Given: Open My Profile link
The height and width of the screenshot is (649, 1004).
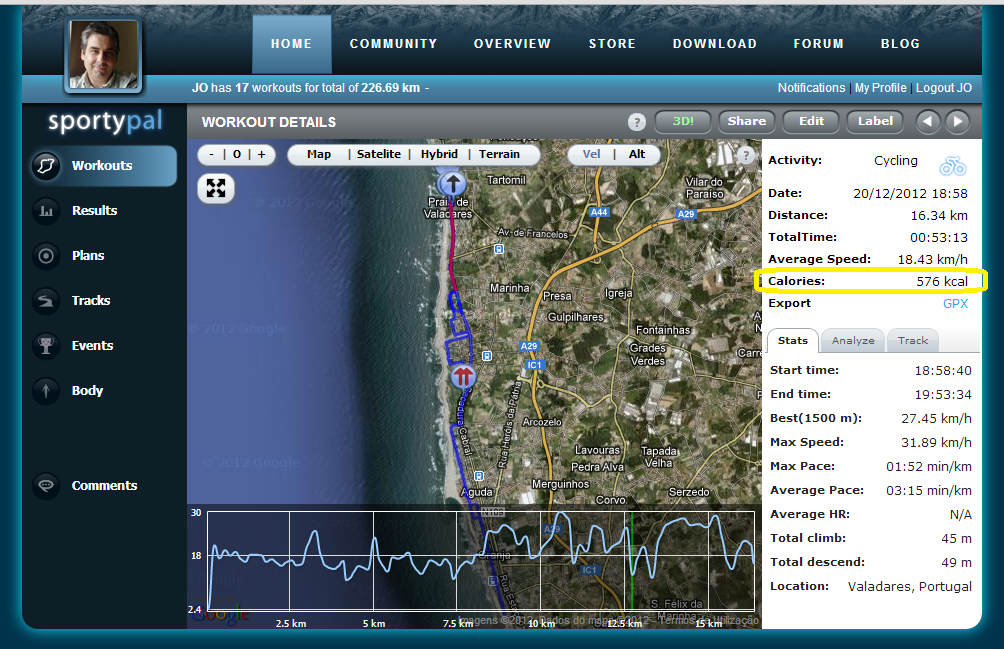Looking at the screenshot, I should click(x=880, y=88).
